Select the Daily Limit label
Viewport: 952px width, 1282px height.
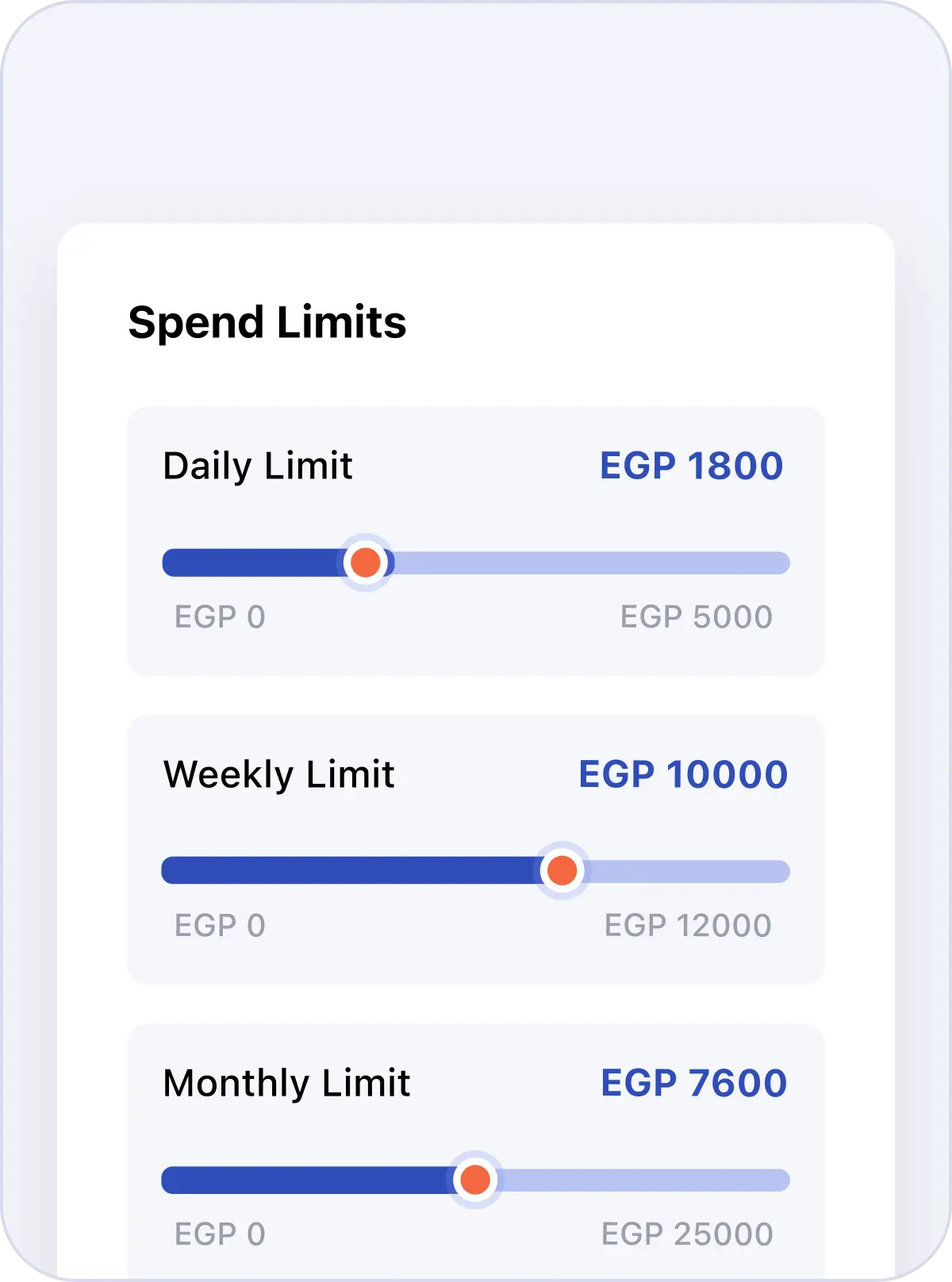(x=257, y=466)
